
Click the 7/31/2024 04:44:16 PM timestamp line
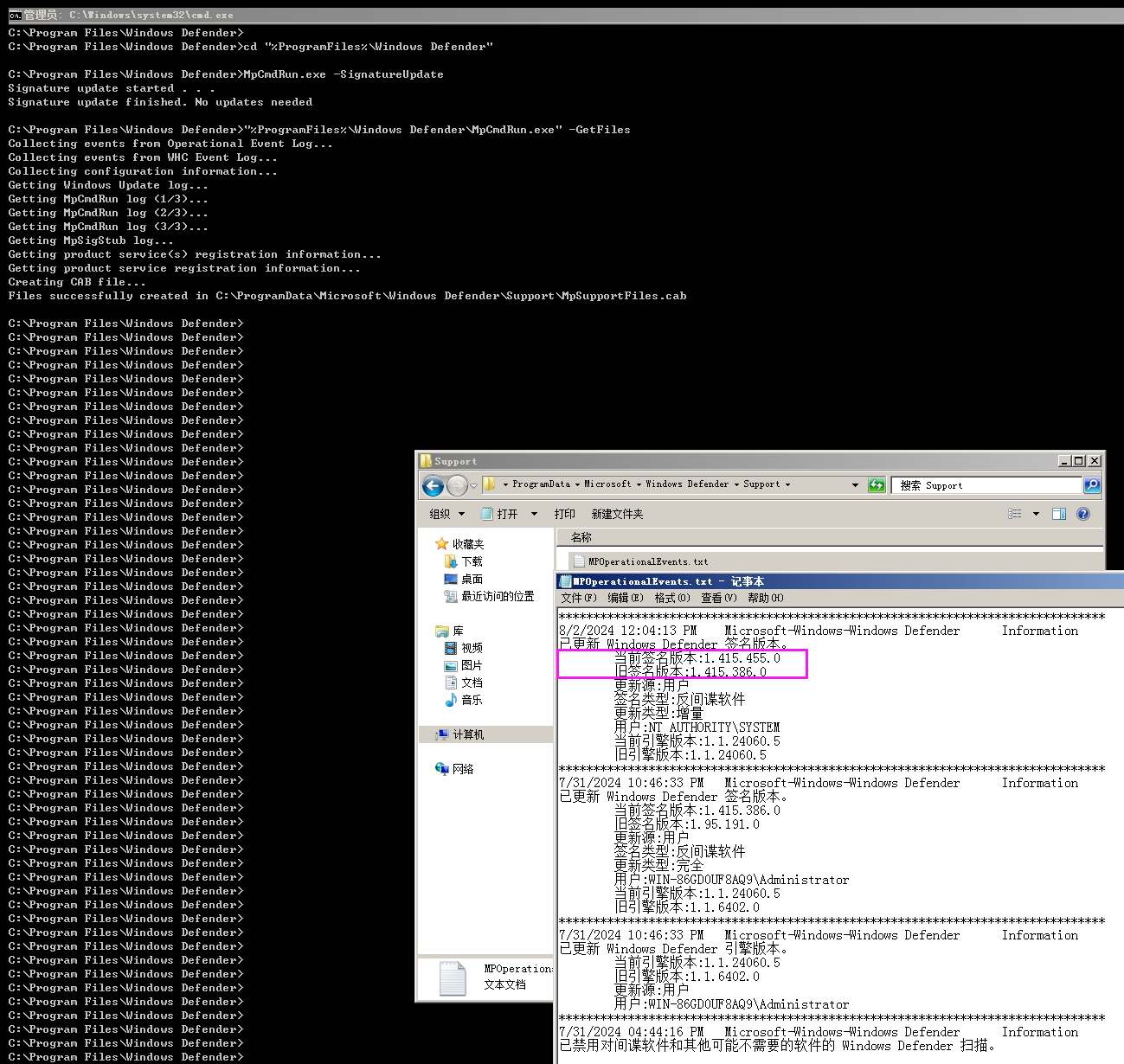[x=632, y=1032]
